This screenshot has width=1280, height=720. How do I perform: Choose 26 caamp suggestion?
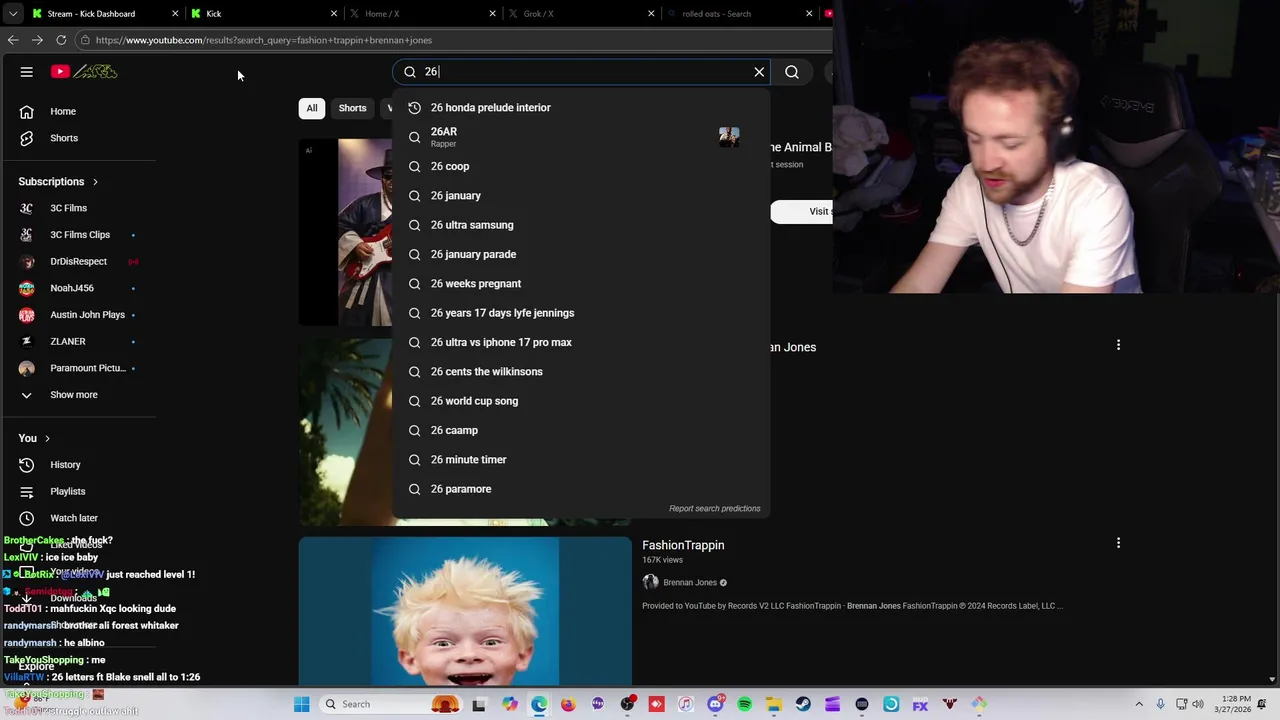pyautogui.click(x=581, y=431)
